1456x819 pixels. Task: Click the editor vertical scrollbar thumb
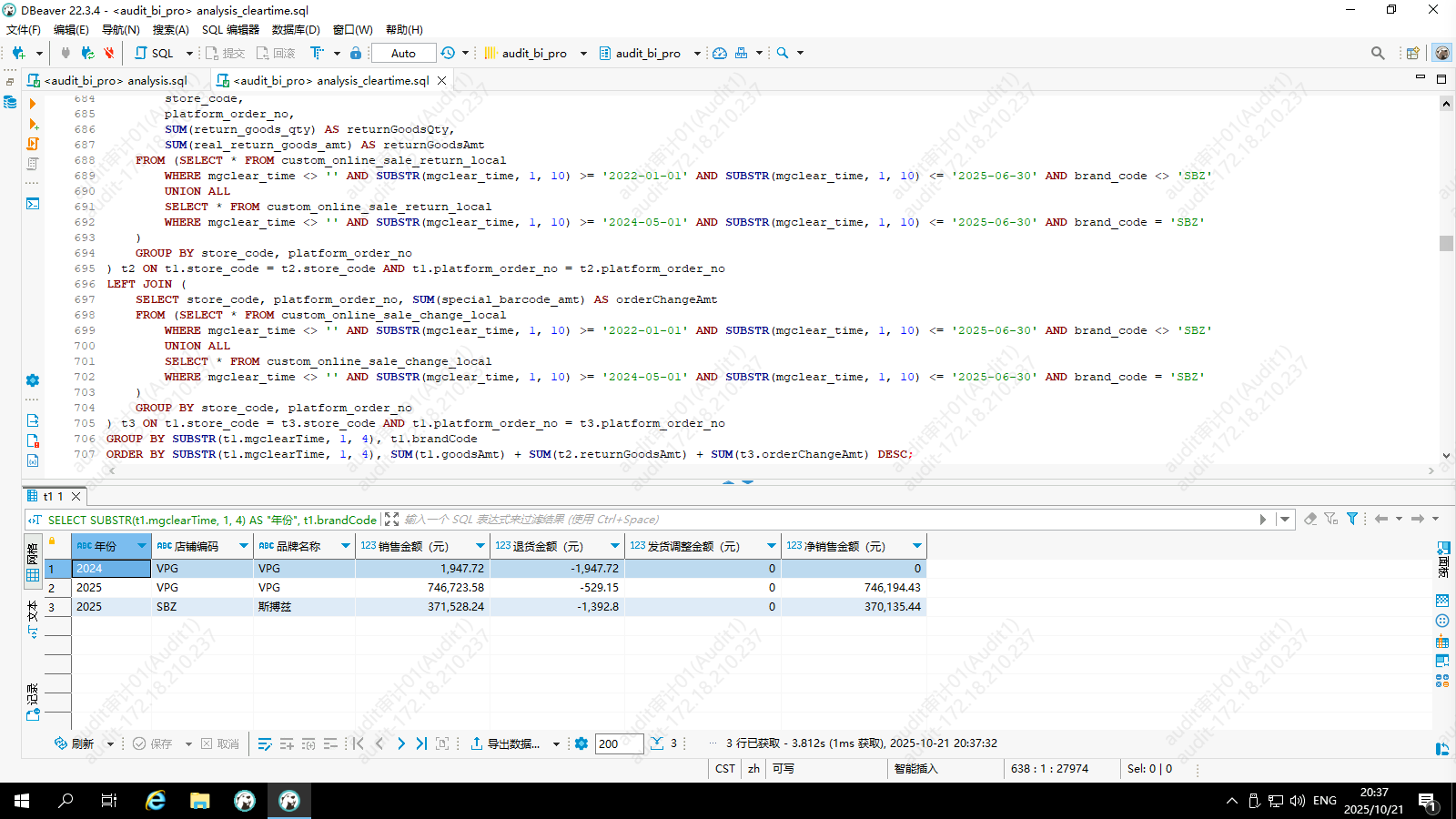(x=1446, y=243)
